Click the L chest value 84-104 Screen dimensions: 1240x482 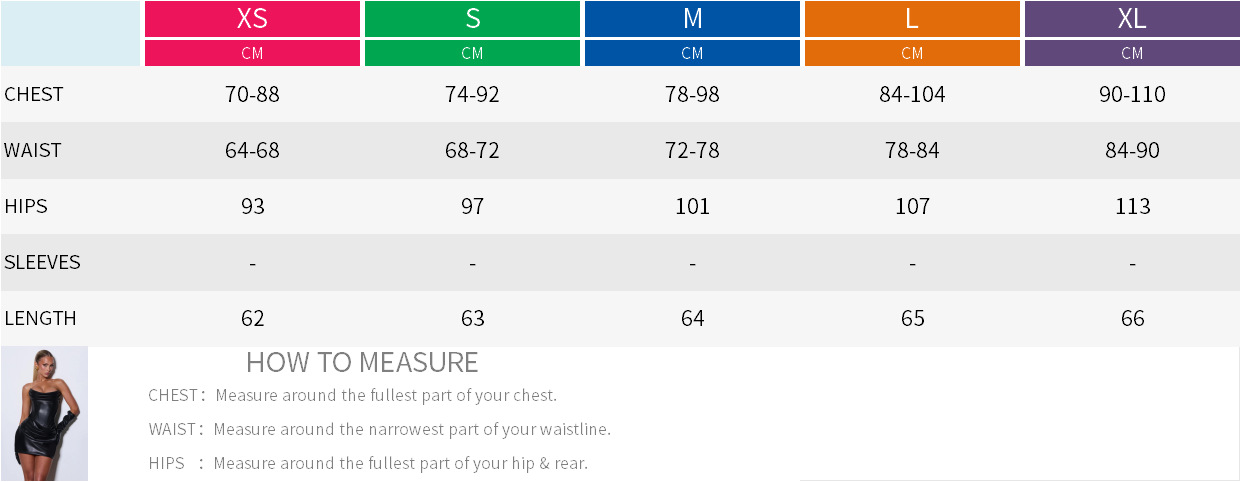[x=912, y=95]
